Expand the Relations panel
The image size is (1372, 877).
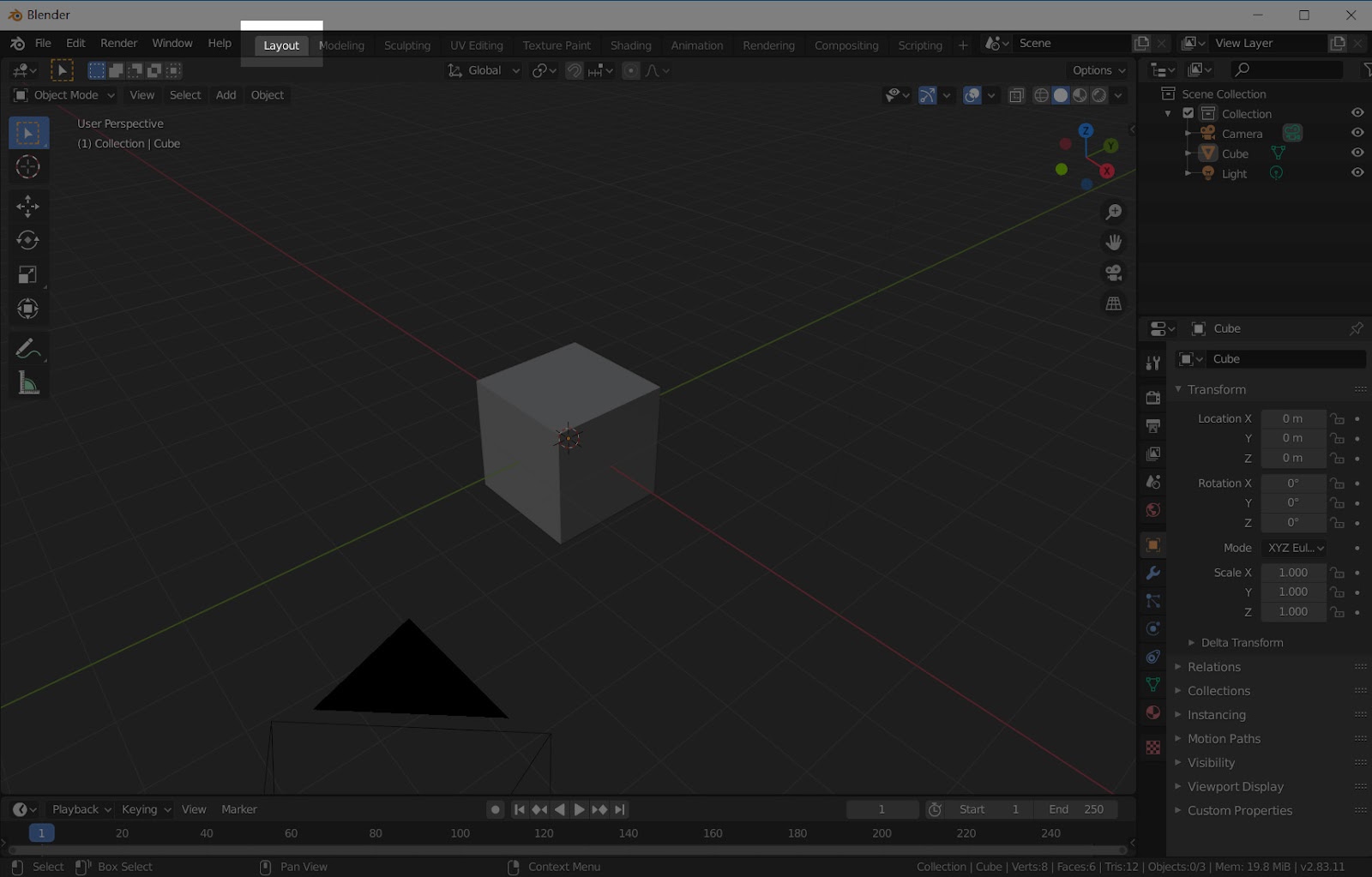(1213, 667)
